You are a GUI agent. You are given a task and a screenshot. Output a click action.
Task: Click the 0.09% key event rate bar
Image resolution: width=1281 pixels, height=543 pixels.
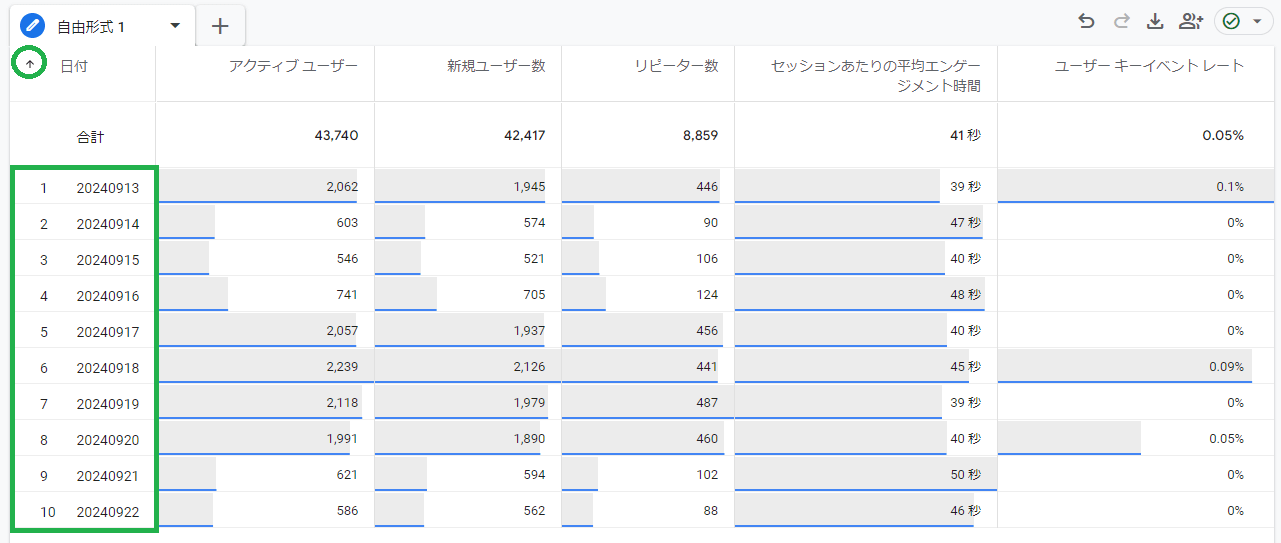pyautogui.click(x=1124, y=367)
